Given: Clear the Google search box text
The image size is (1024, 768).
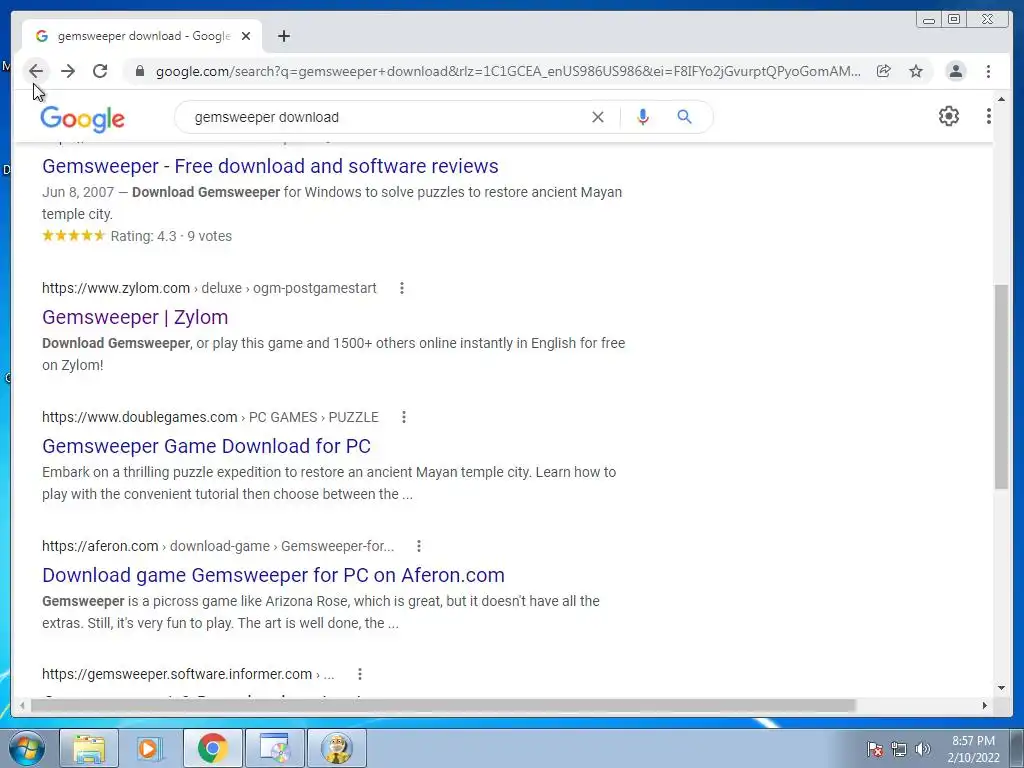Looking at the screenshot, I should (598, 117).
